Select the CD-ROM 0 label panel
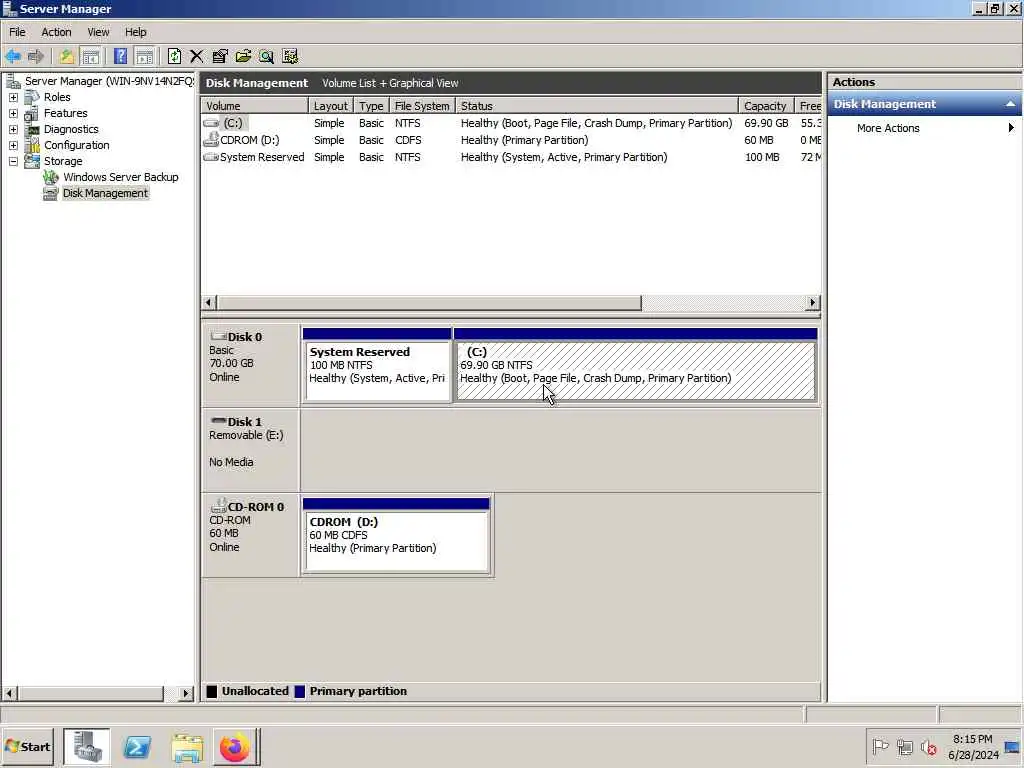1024x768 pixels. tap(250, 534)
